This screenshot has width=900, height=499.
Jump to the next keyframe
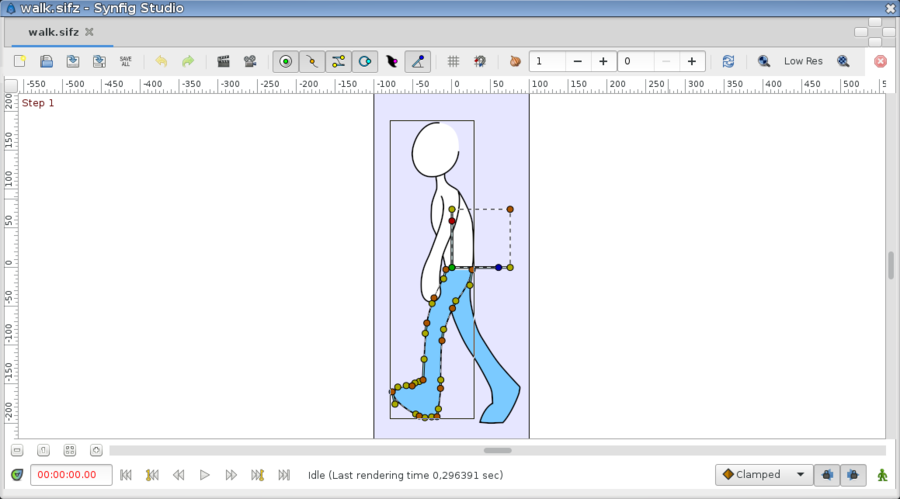tap(257, 475)
